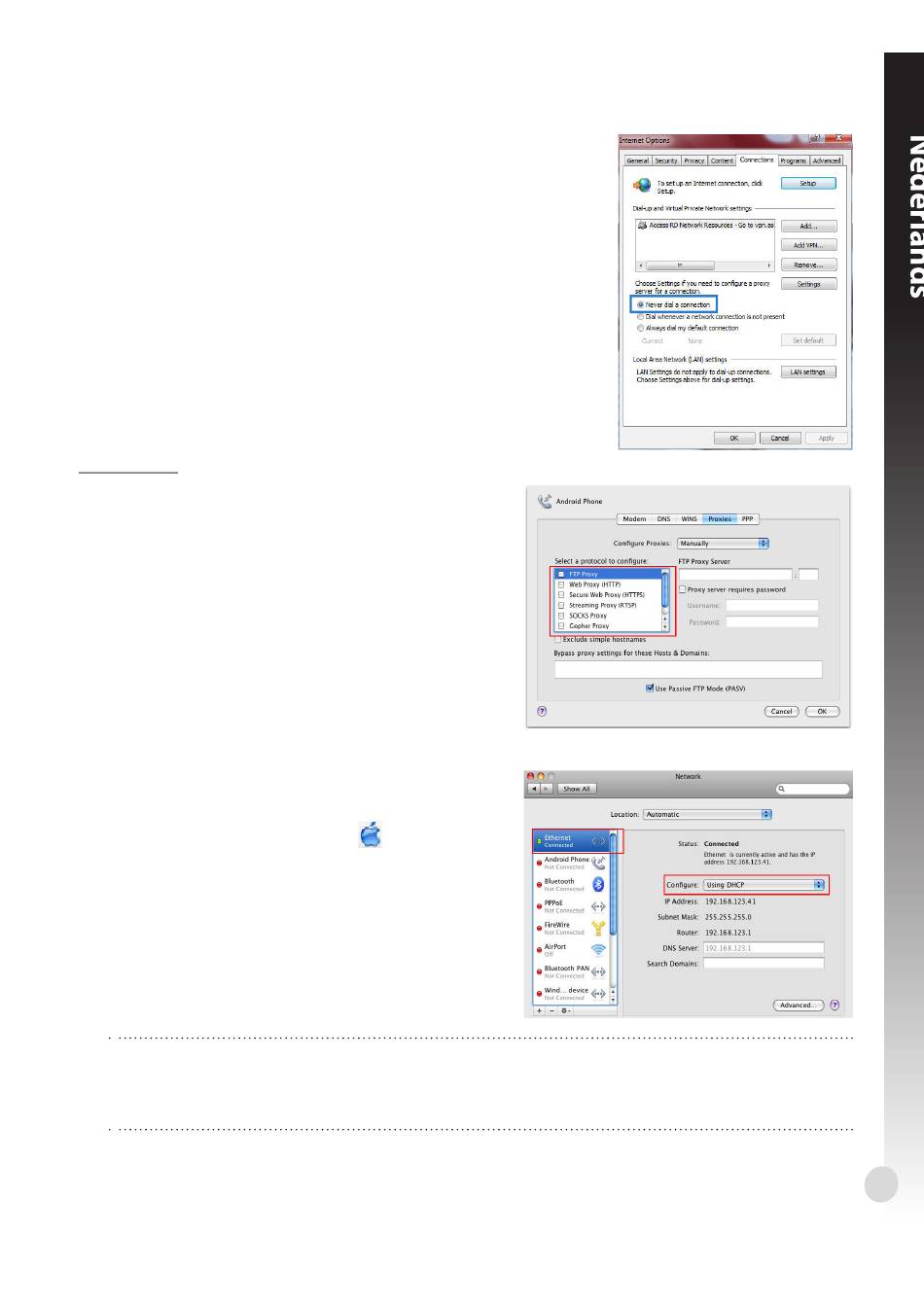Click the blue Apple logo icon
The width and height of the screenshot is (924, 1307).
370,834
